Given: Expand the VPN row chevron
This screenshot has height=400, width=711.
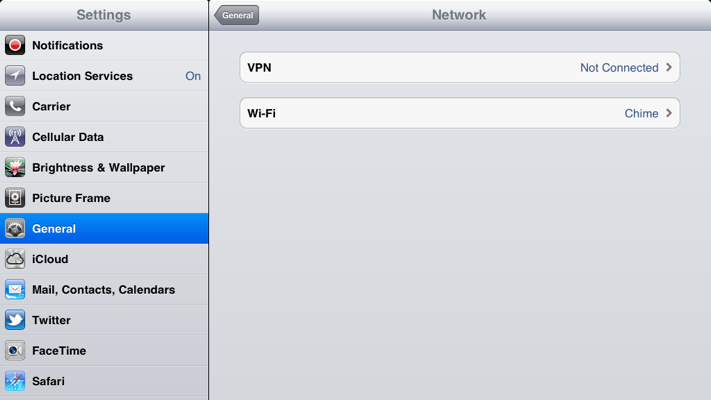Looking at the screenshot, I should point(669,67).
